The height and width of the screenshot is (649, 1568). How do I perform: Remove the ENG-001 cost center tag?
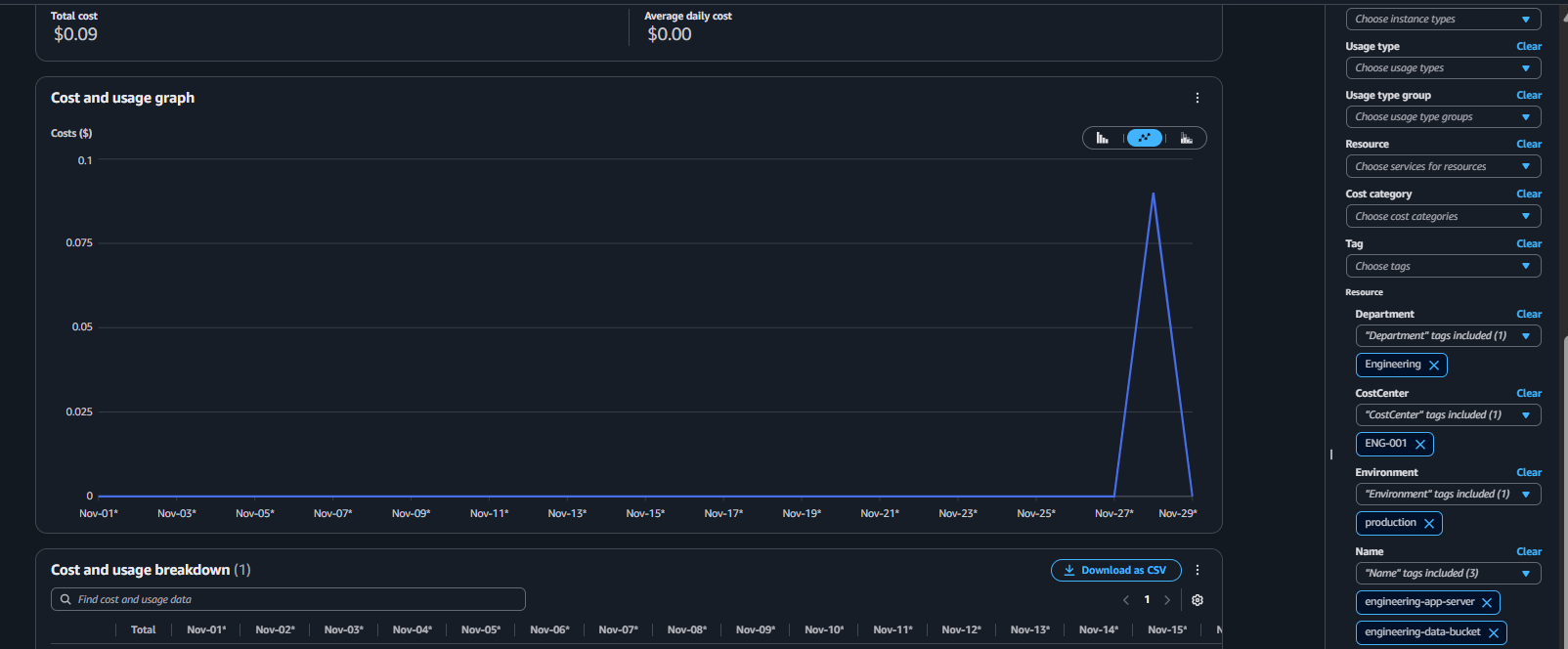(x=1420, y=445)
